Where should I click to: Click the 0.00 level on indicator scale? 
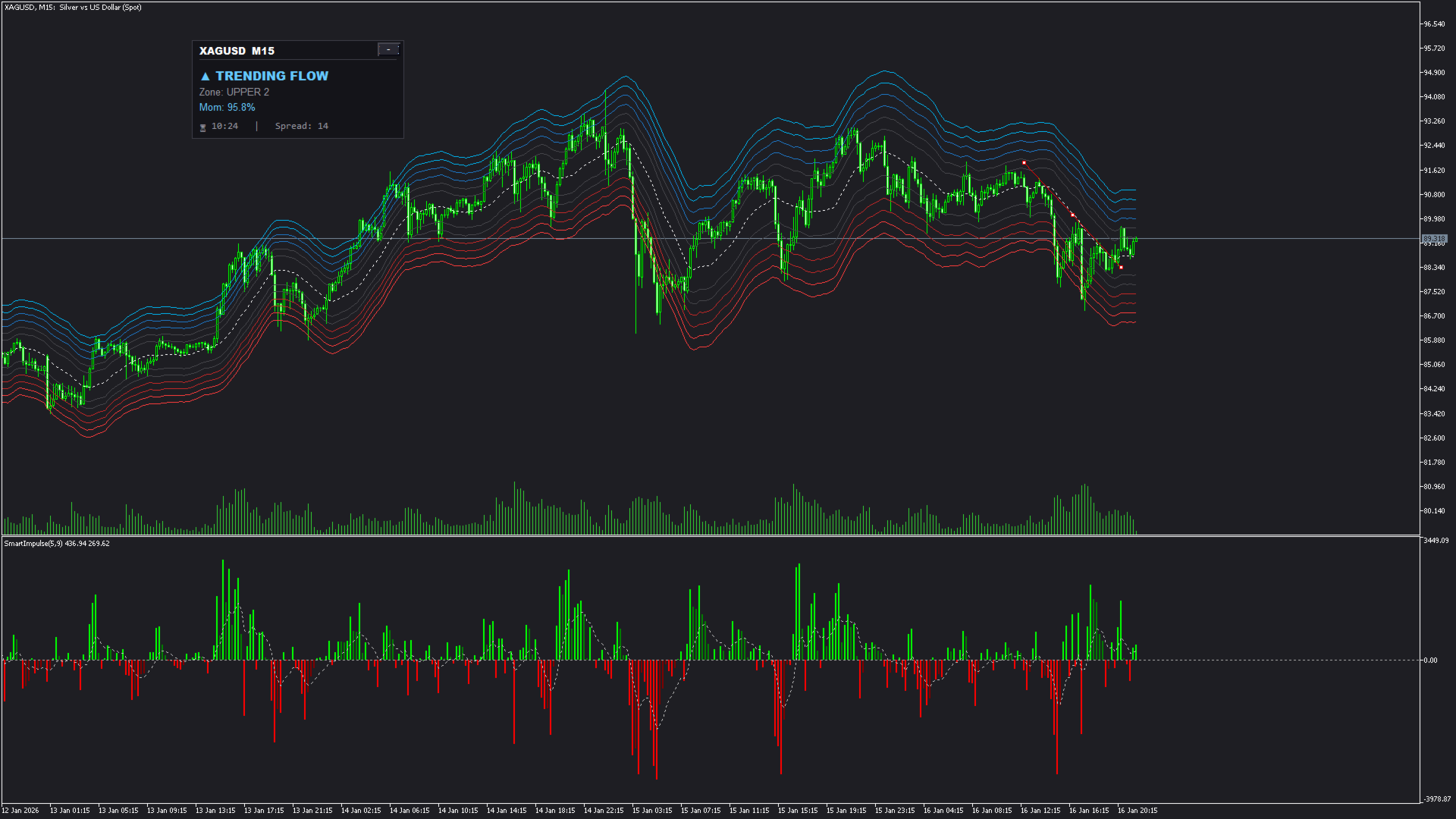(x=1430, y=661)
